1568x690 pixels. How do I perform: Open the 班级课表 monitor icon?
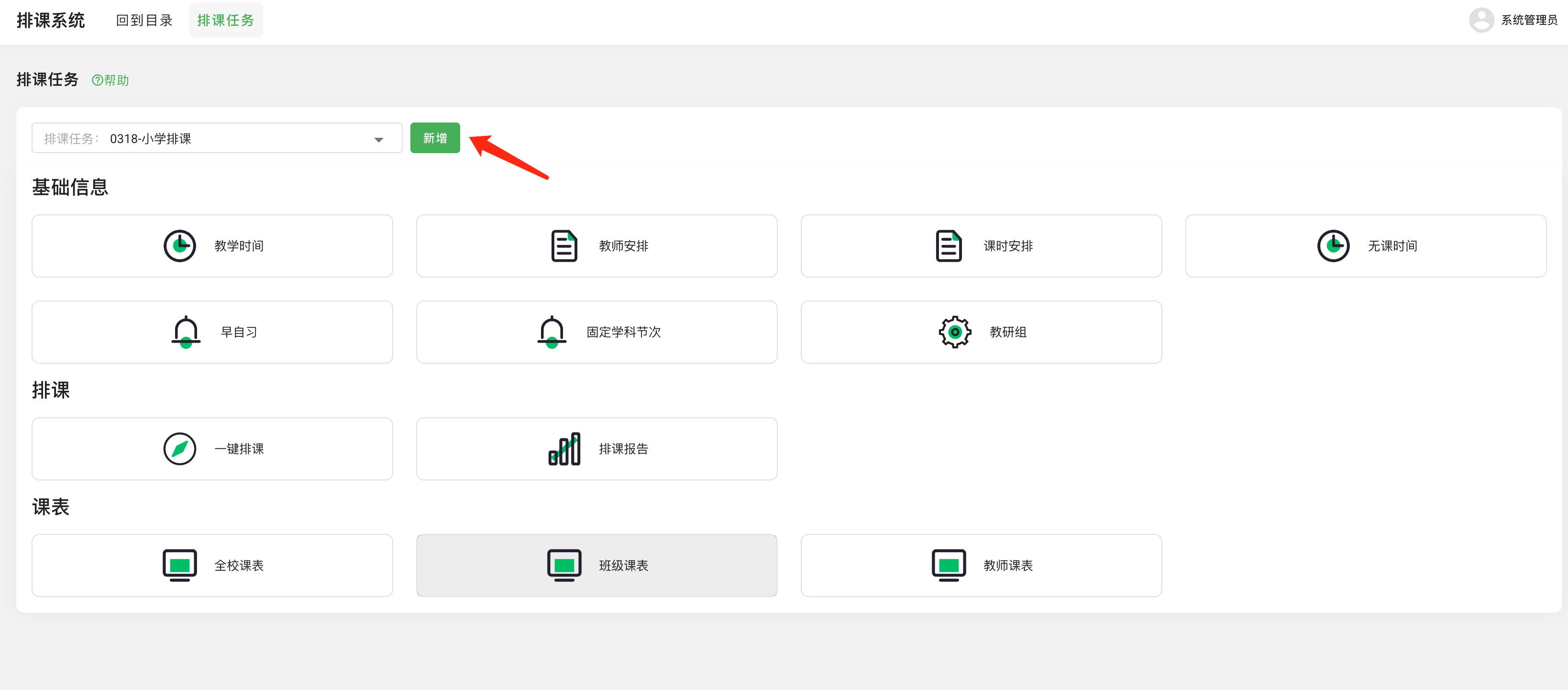(563, 565)
